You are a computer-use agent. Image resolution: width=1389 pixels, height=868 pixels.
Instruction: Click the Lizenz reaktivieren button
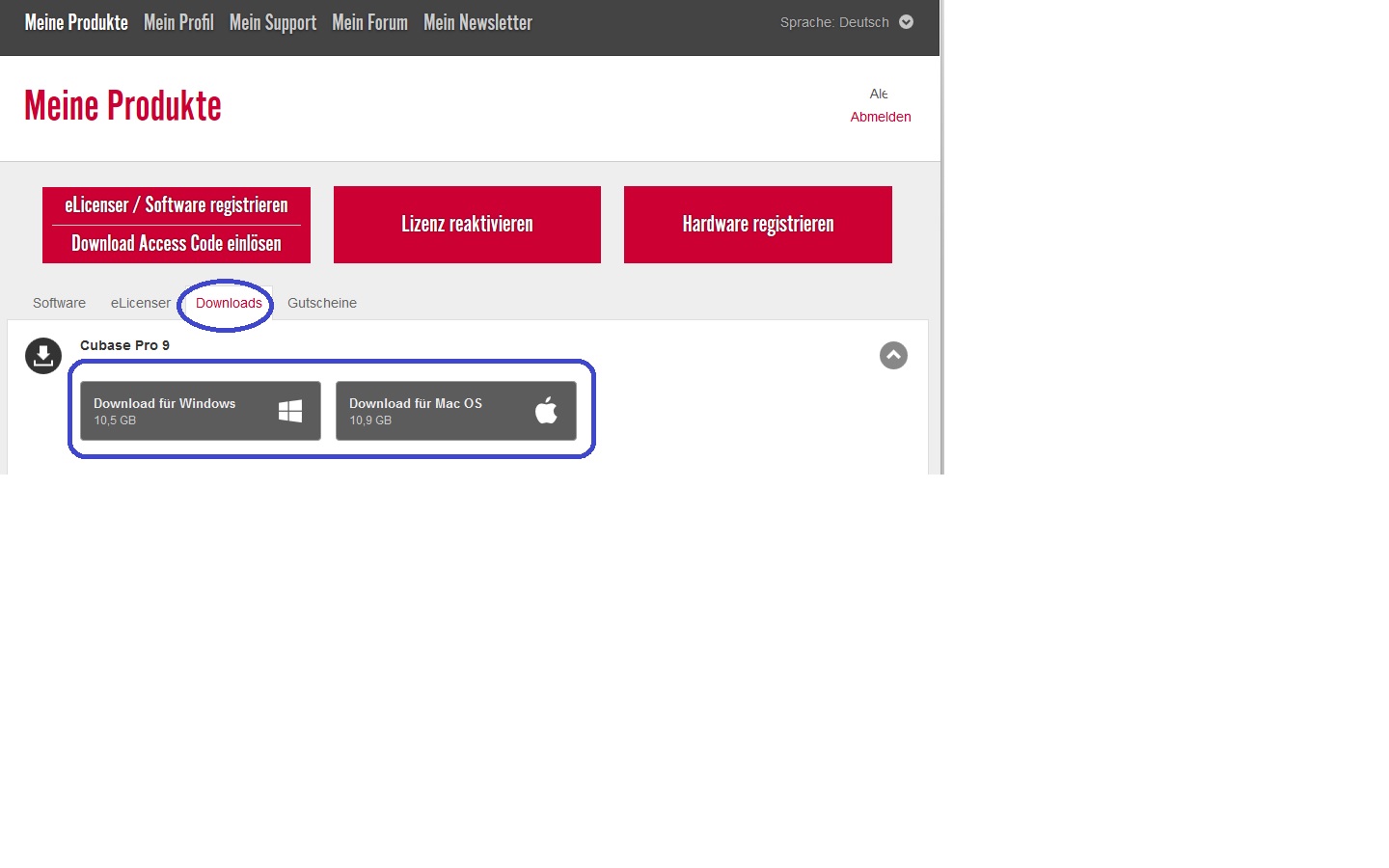pos(467,225)
